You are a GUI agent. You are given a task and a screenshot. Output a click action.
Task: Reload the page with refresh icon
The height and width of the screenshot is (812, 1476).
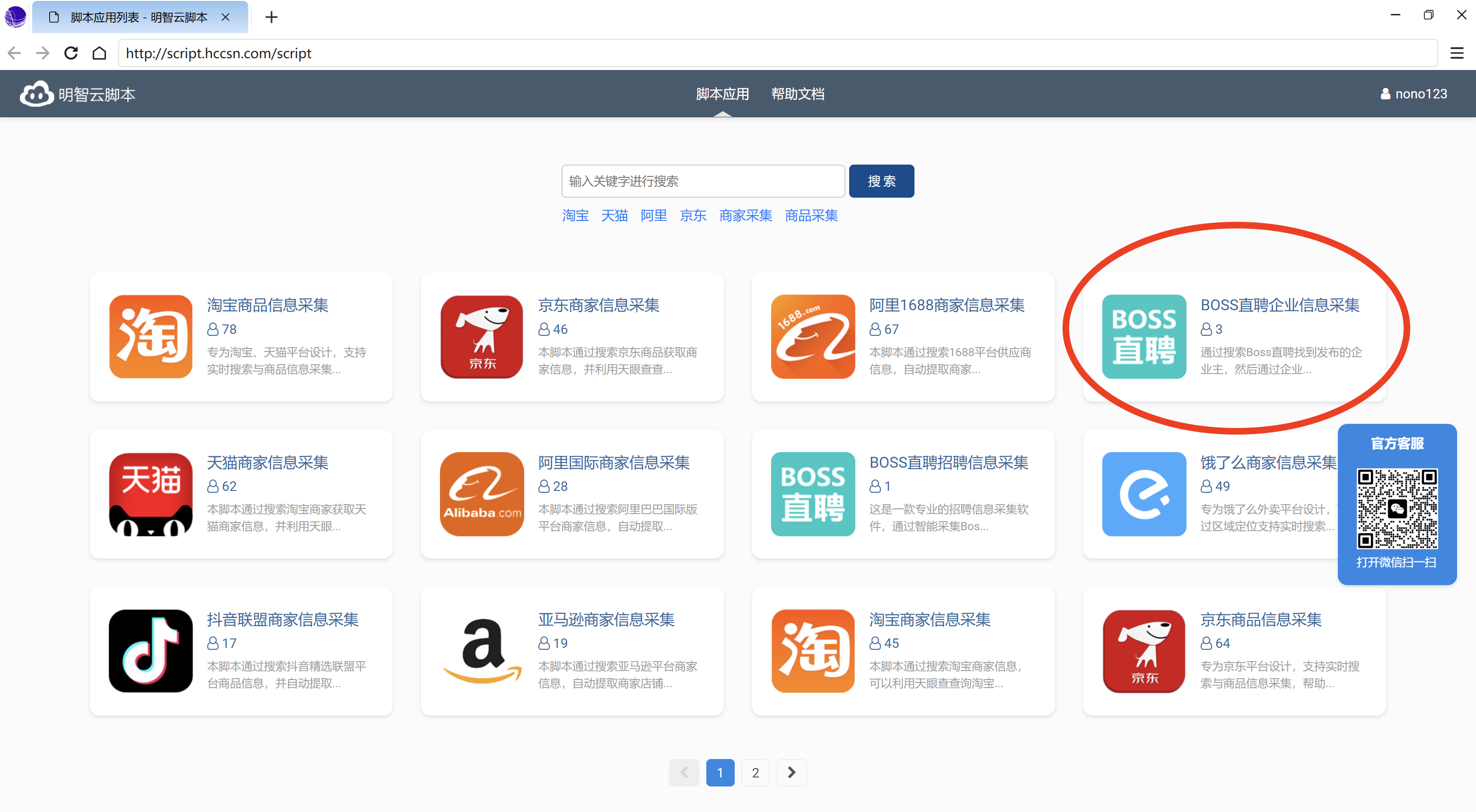coord(71,53)
